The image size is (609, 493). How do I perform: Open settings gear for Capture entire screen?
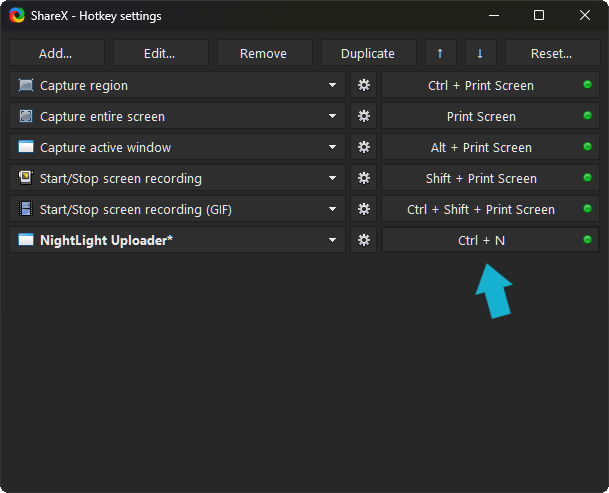[x=364, y=117]
